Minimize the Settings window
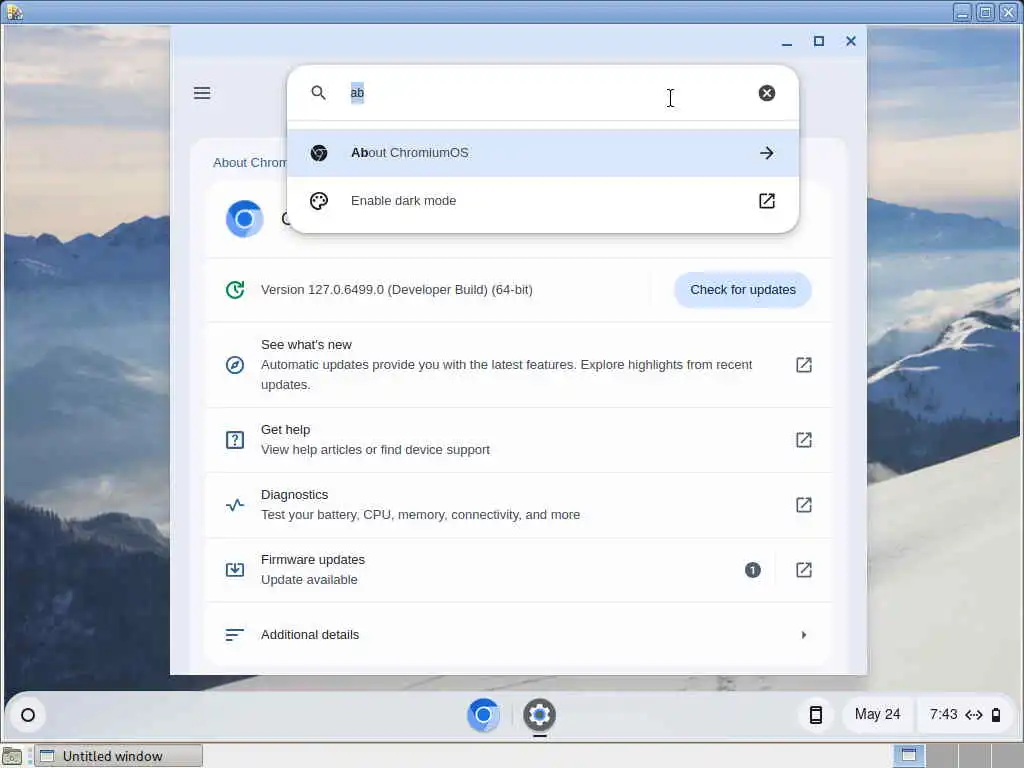This screenshot has height=768, width=1024. coord(787,41)
